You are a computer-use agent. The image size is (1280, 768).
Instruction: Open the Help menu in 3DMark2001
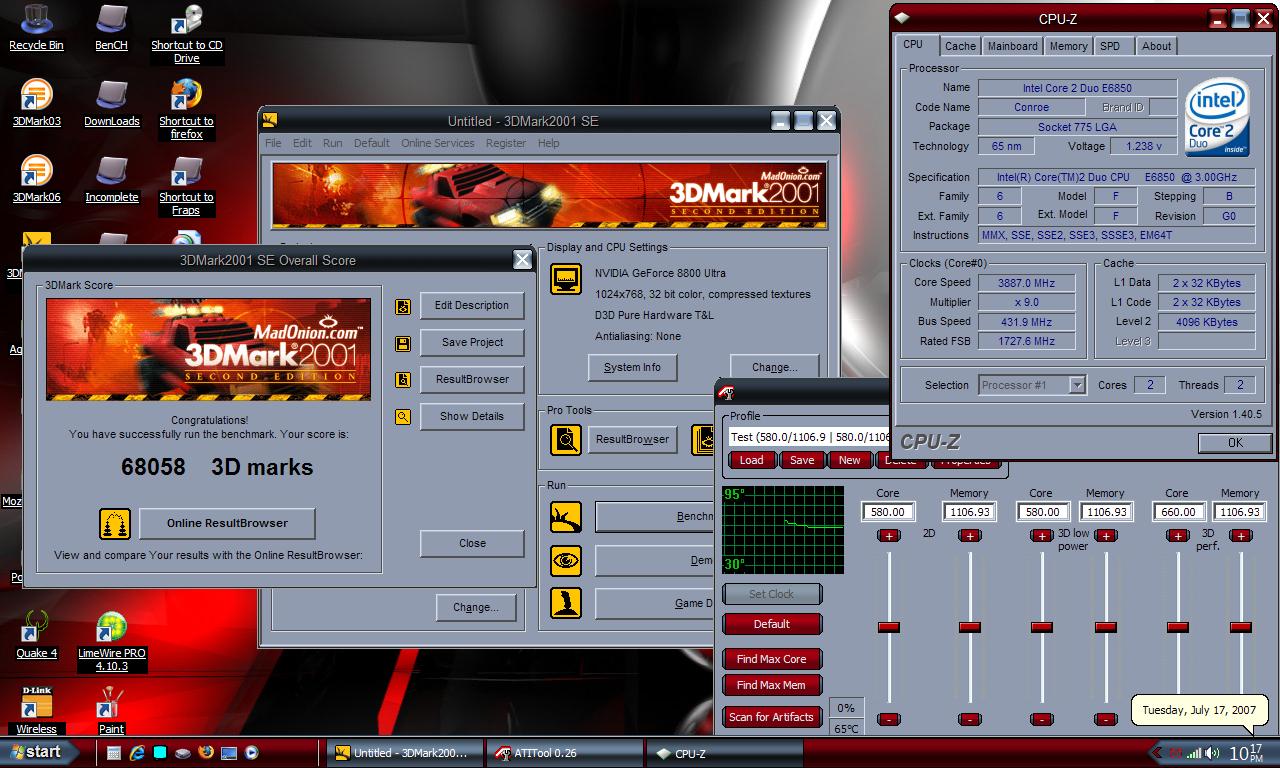coord(549,143)
